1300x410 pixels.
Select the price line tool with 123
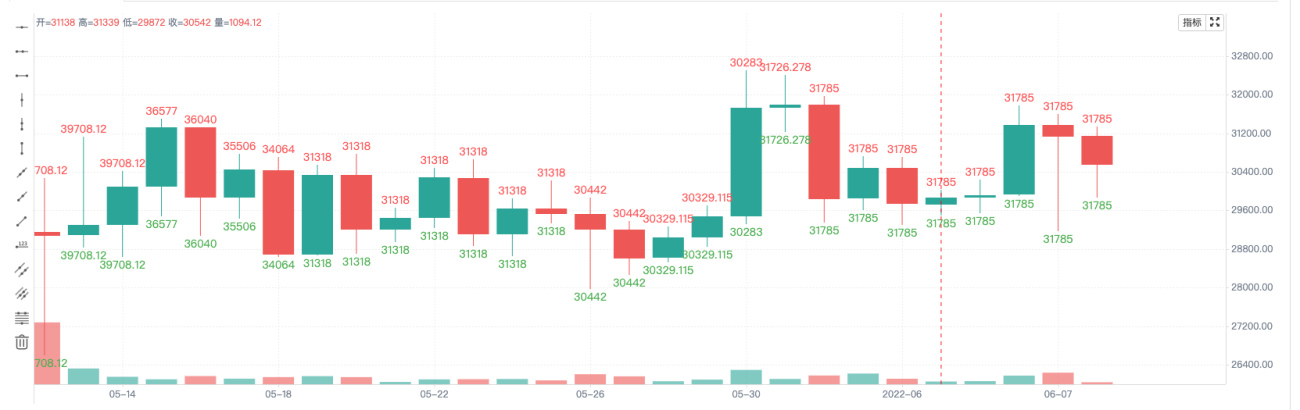point(22,245)
